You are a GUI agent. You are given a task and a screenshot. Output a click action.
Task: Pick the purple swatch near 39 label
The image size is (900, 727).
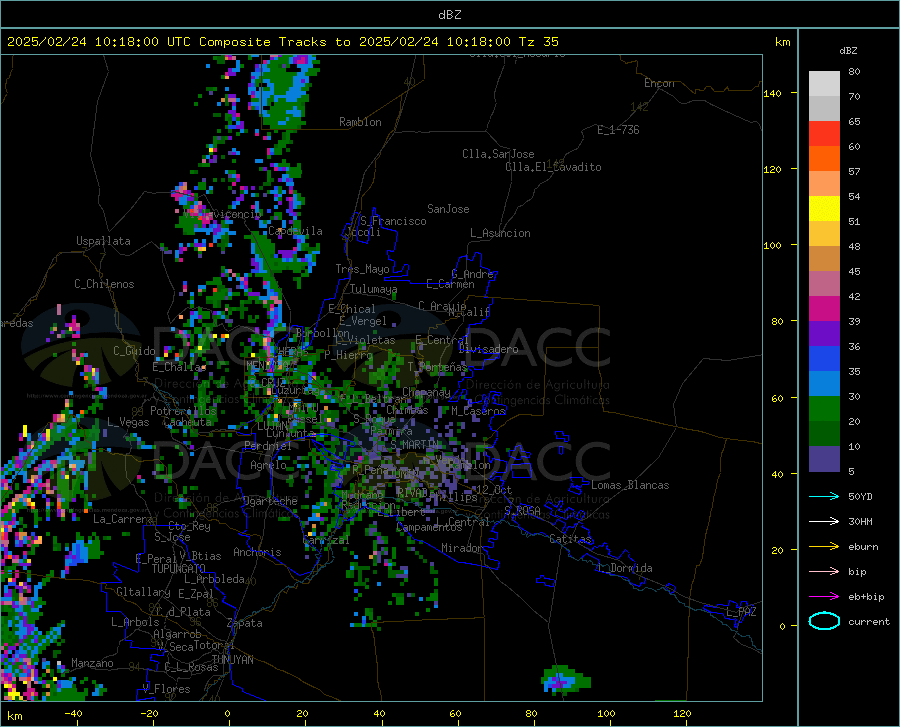pos(824,334)
